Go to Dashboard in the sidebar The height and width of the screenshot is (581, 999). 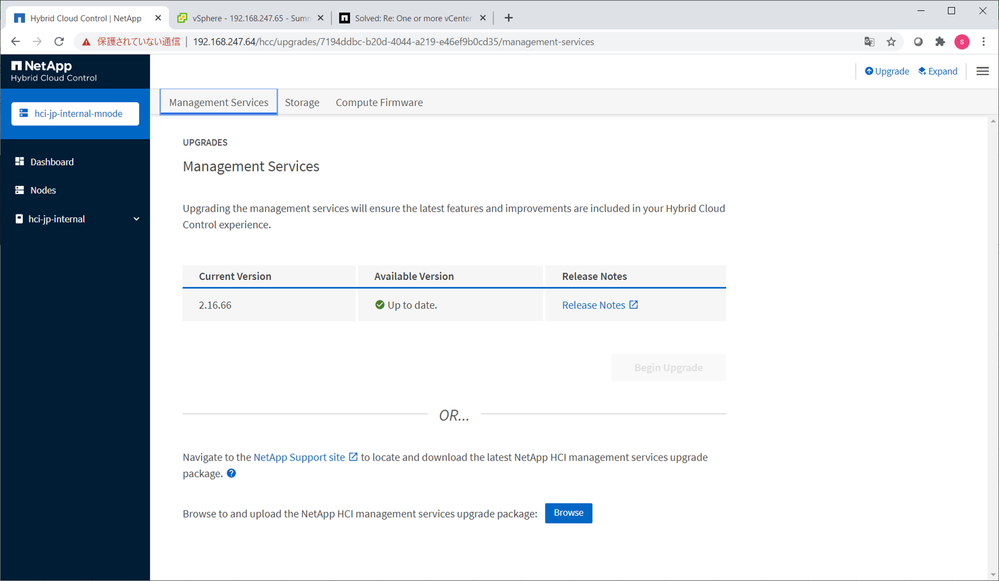coord(51,162)
